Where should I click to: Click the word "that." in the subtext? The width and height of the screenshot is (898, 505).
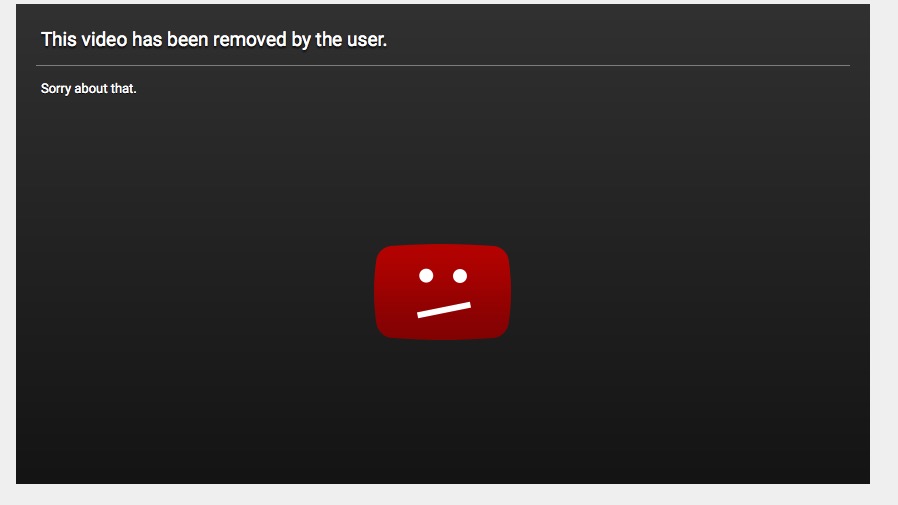click(123, 89)
